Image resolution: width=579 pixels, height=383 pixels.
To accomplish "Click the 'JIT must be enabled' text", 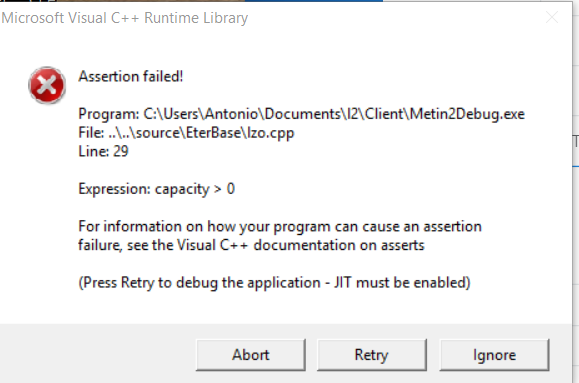I will 402,283.
